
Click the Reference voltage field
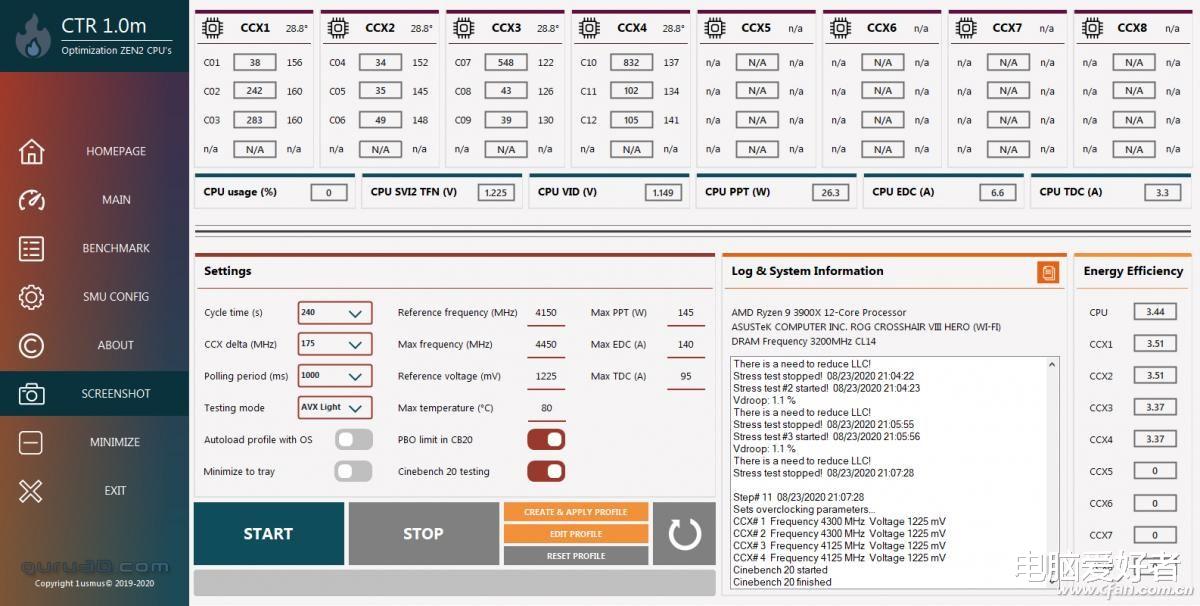coord(546,377)
